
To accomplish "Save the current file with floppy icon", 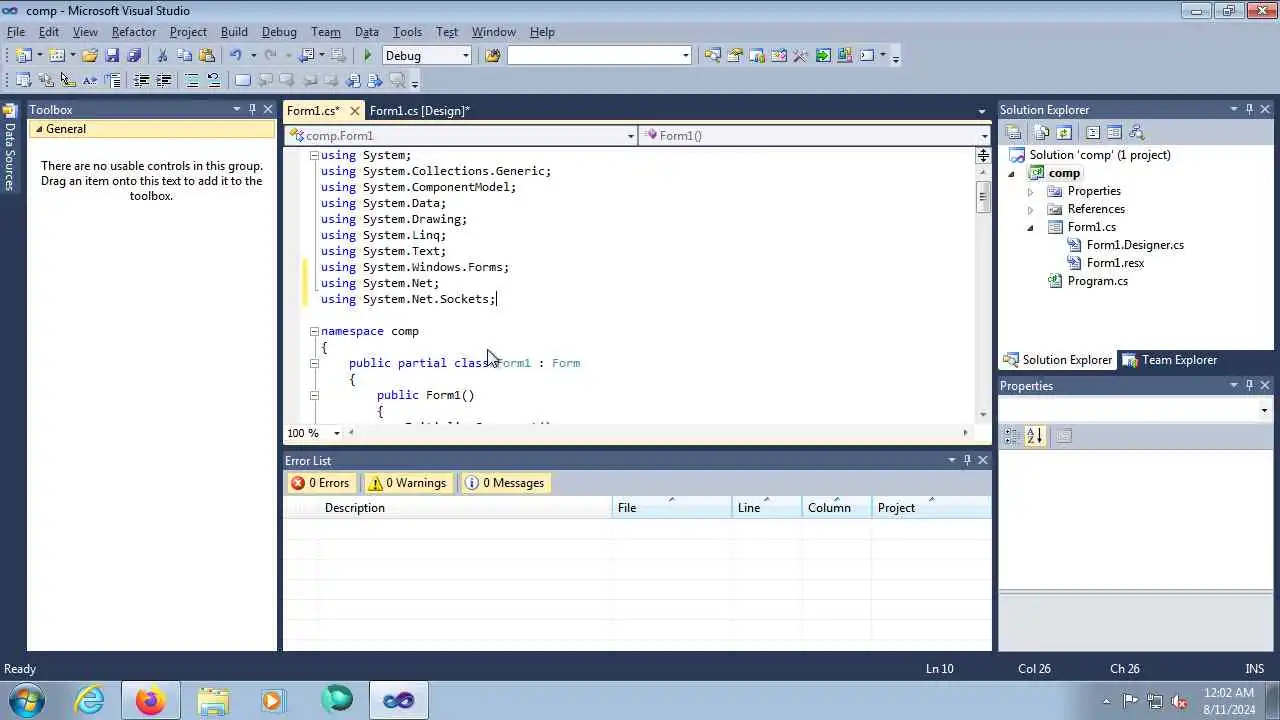I will point(112,56).
